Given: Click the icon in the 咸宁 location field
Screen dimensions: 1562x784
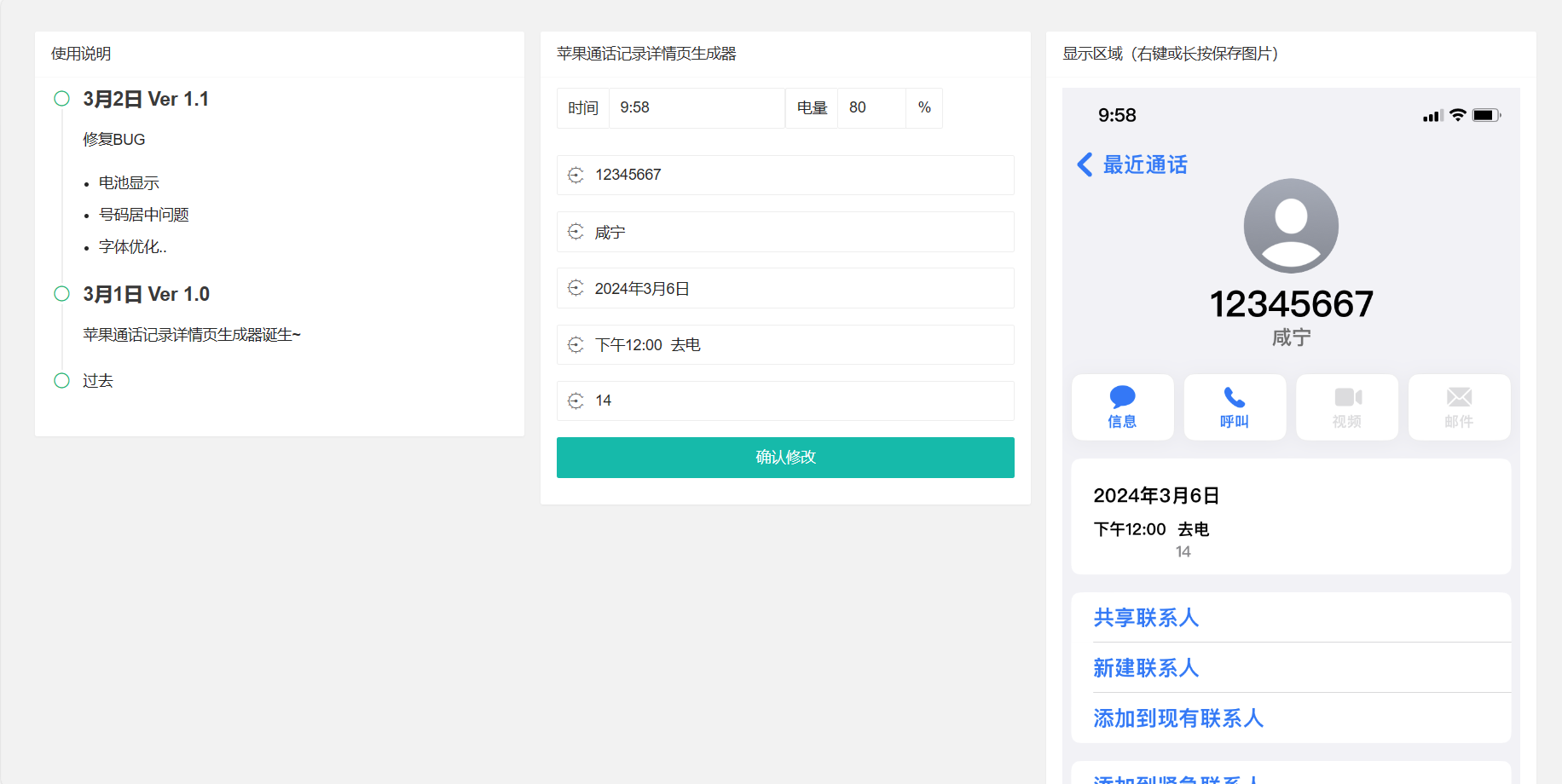Looking at the screenshot, I should click(576, 232).
